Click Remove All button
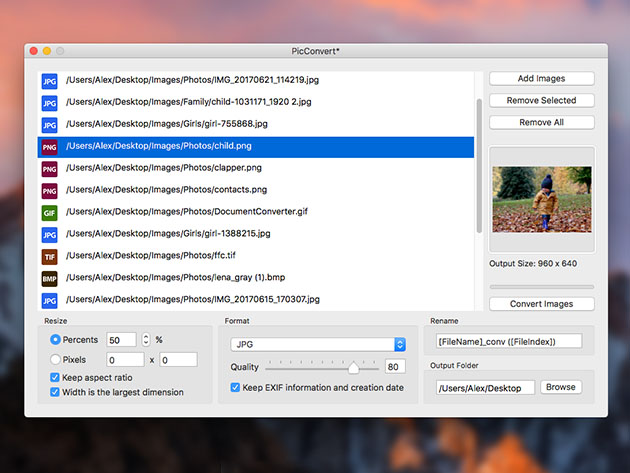The width and height of the screenshot is (630, 473). click(x=542, y=122)
